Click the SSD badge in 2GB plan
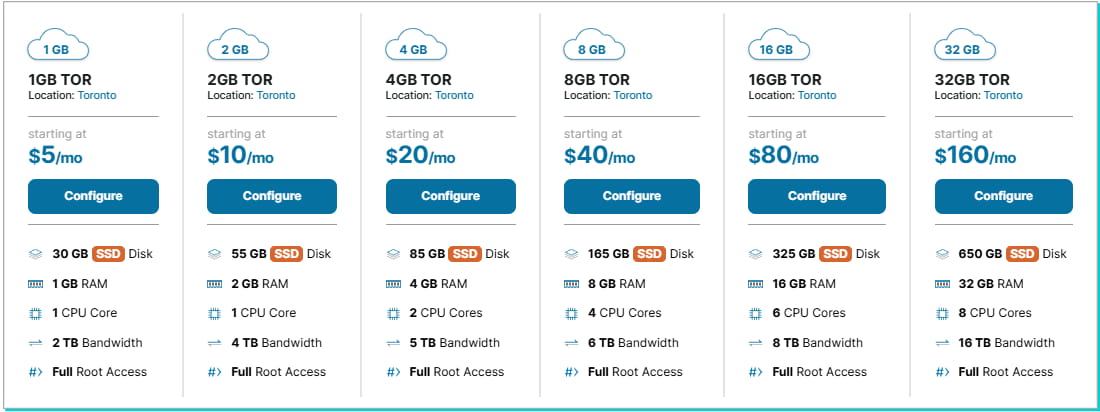The height and width of the screenshot is (412, 1100). [x=287, y=254]
